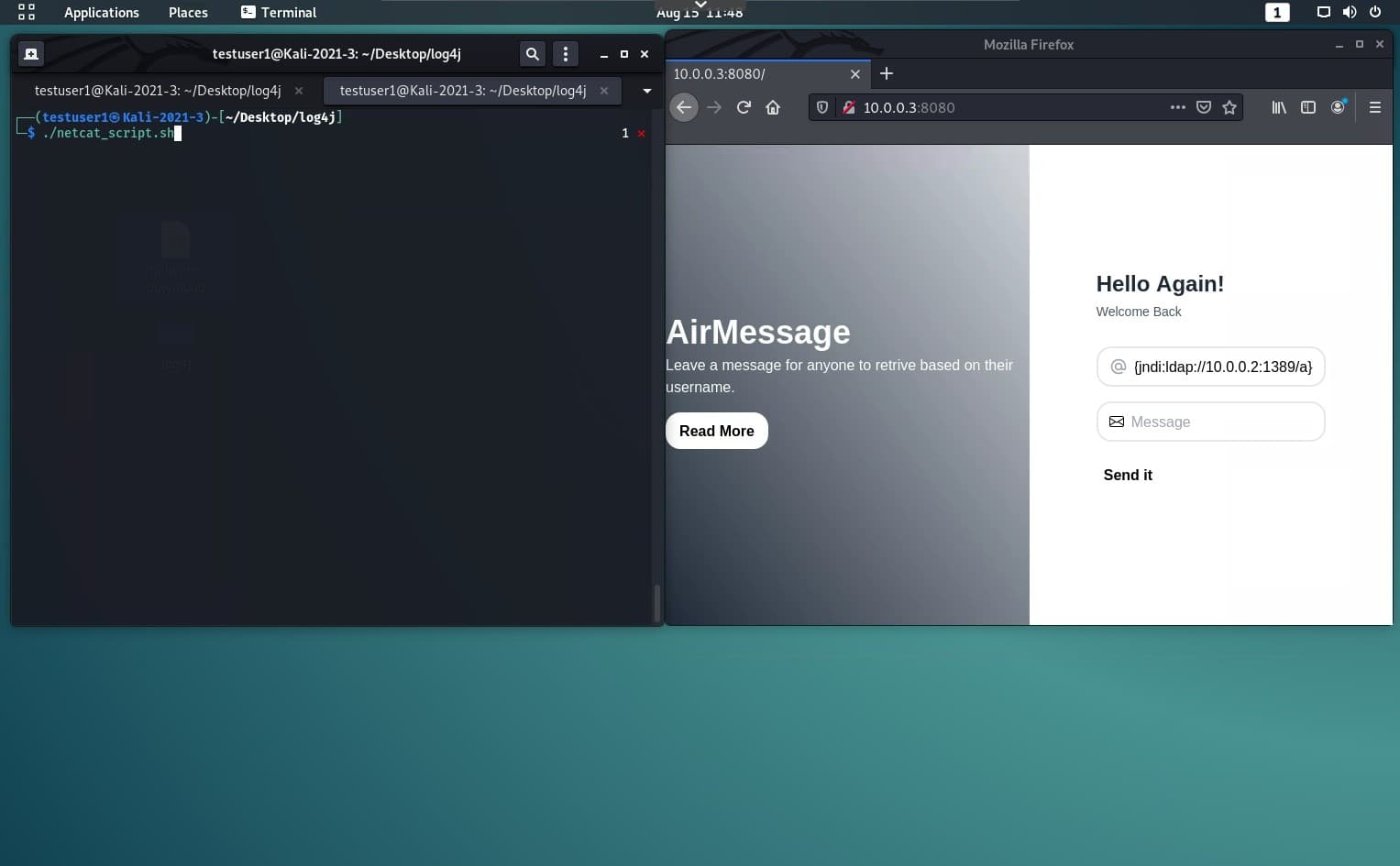Viewport: 1400px width, 866px height.
Task: Toggle the Firefox sidebar icon
Action: pos(1308,107)
